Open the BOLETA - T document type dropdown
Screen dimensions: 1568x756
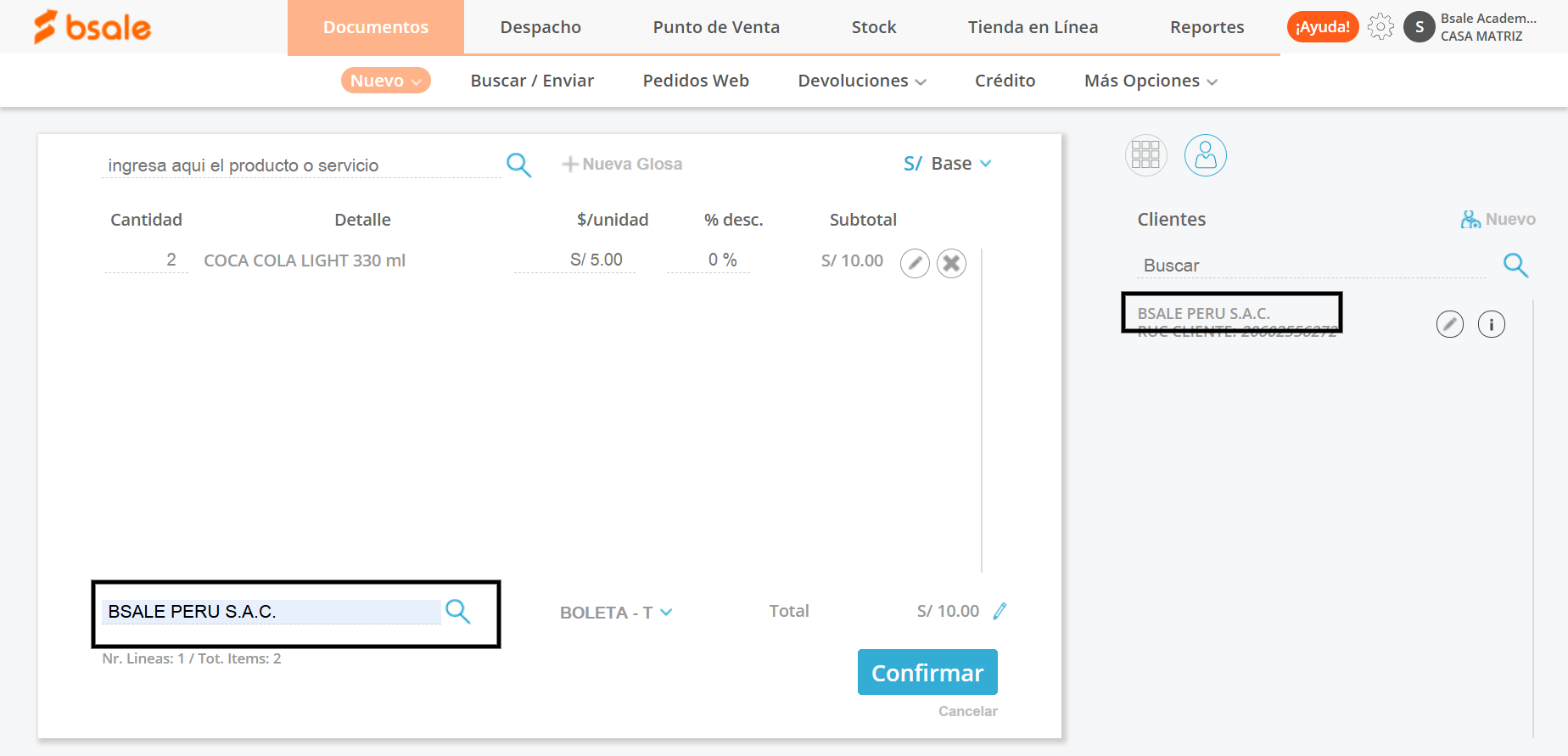(616, 613)
